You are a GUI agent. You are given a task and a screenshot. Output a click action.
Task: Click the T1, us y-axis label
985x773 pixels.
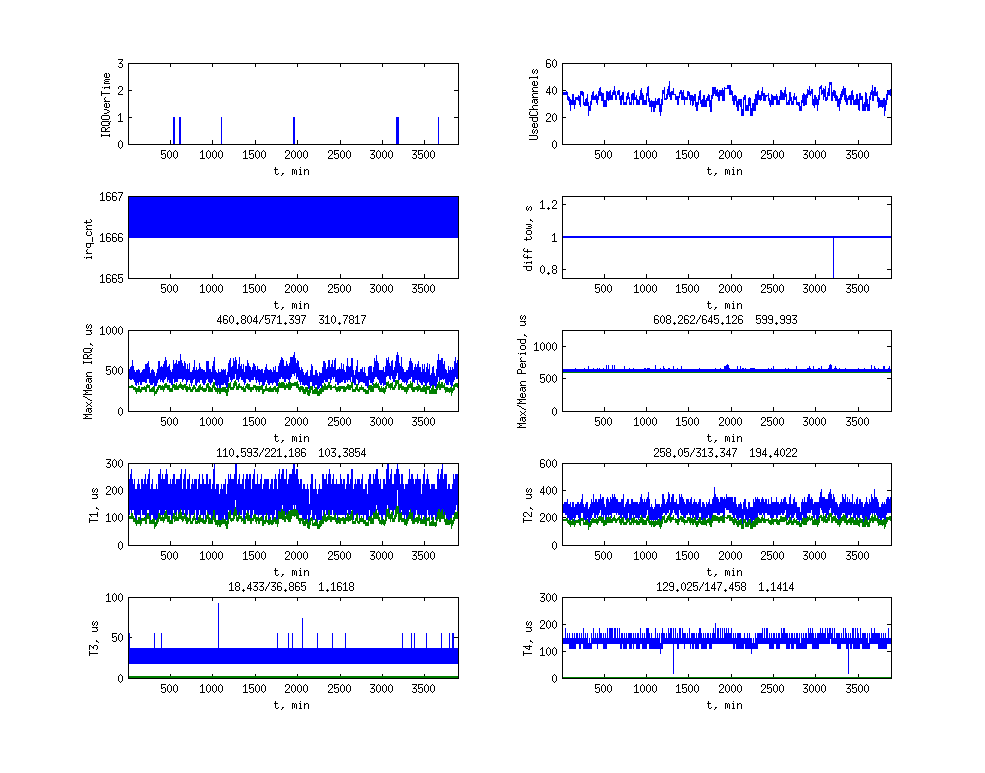pos(93,504)
